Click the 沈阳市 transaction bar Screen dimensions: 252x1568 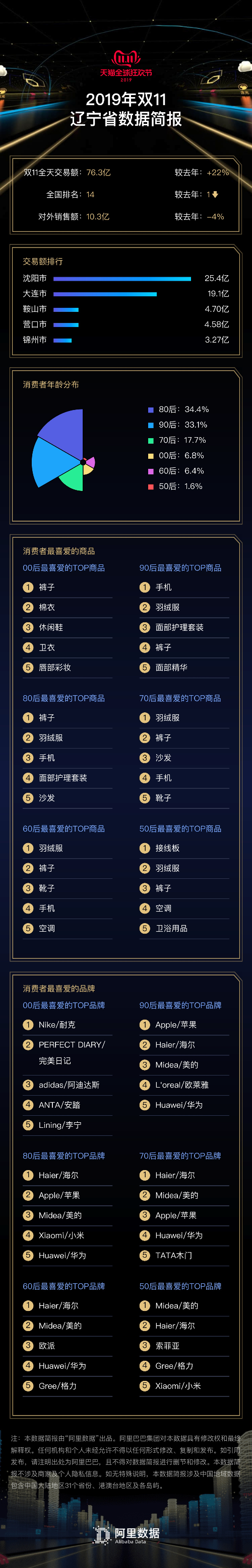click(122, 279)
